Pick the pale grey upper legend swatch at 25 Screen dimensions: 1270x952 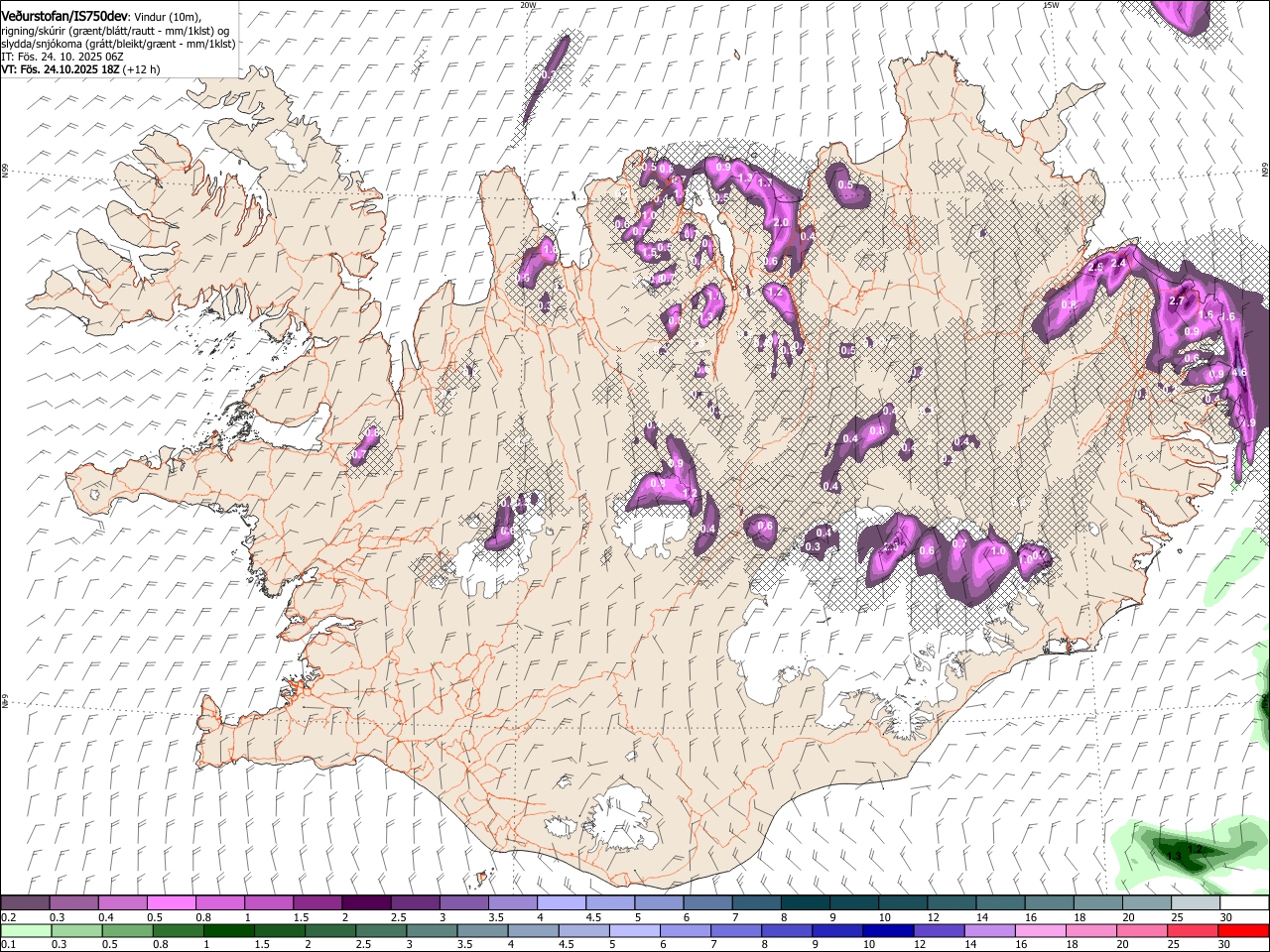[x=1196, y=903]
